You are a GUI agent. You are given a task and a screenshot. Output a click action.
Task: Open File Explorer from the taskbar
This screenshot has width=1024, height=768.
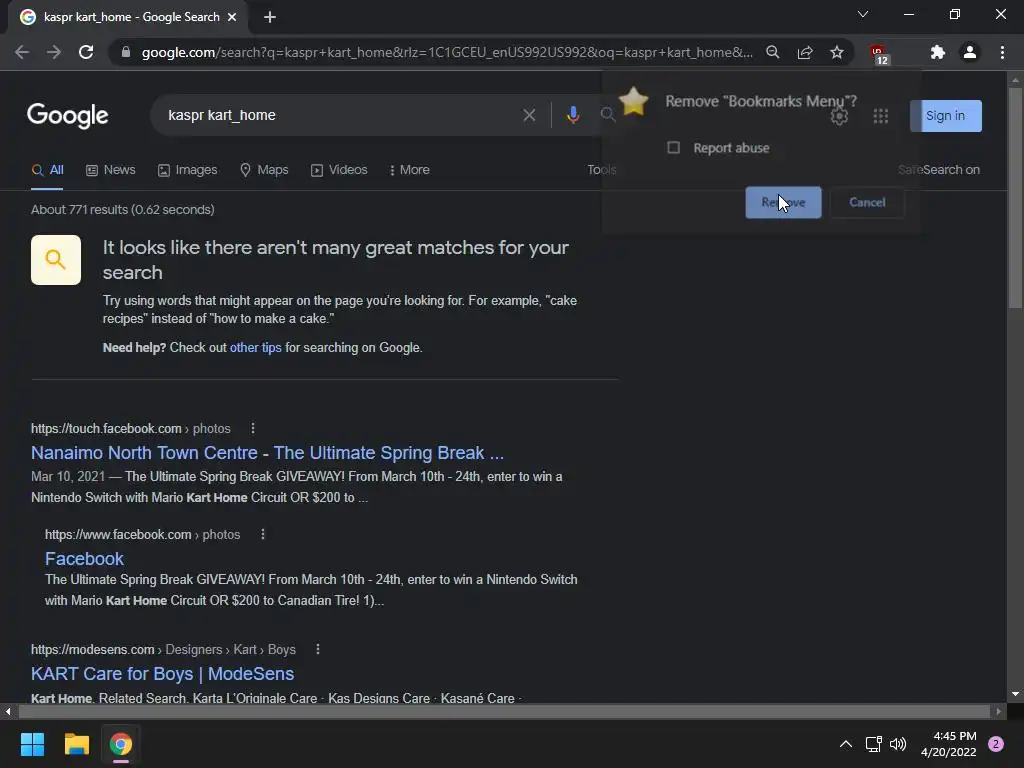point(76,744)
